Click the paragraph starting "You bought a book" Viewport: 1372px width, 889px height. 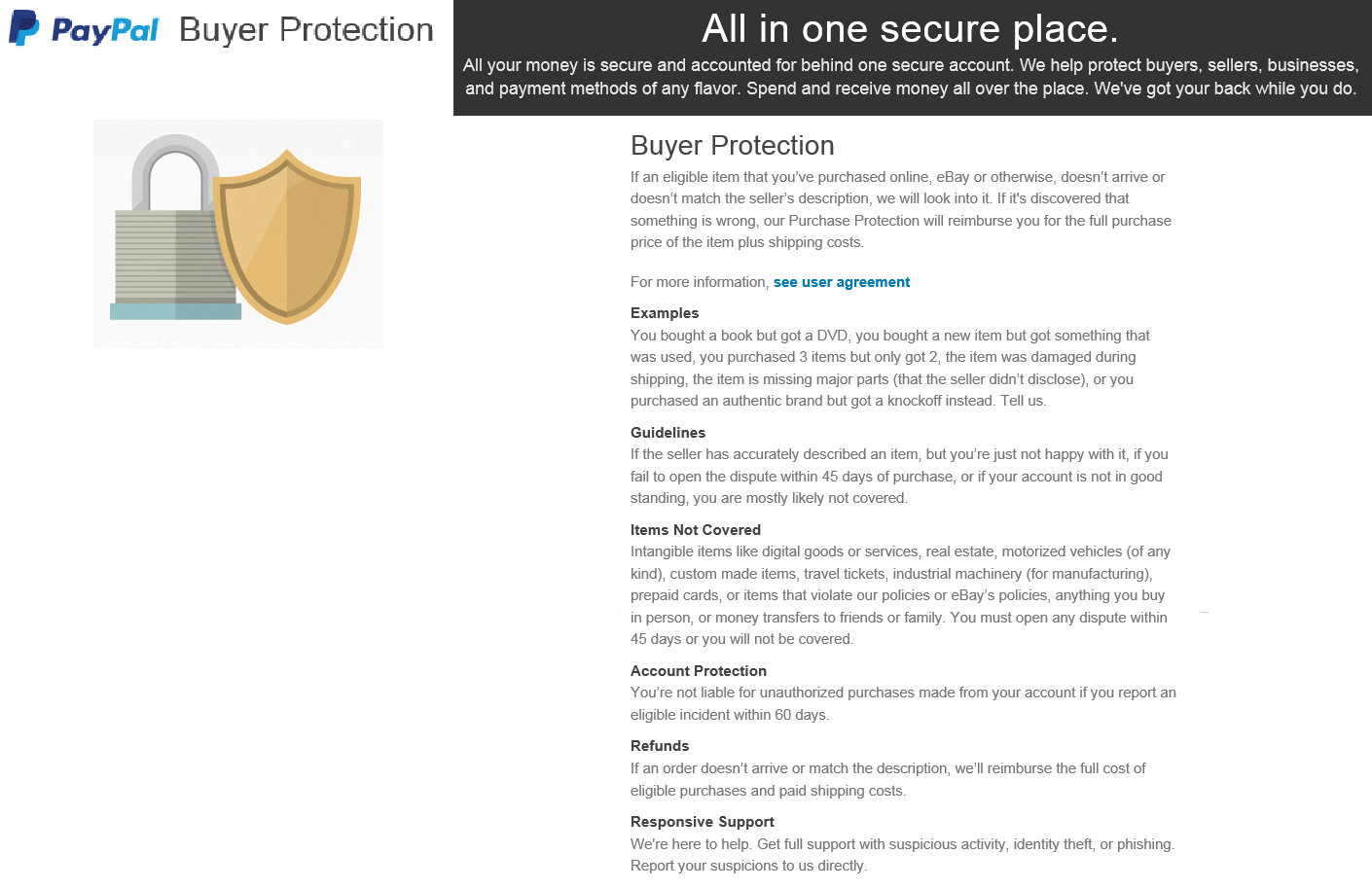click(x=889, y=368)
